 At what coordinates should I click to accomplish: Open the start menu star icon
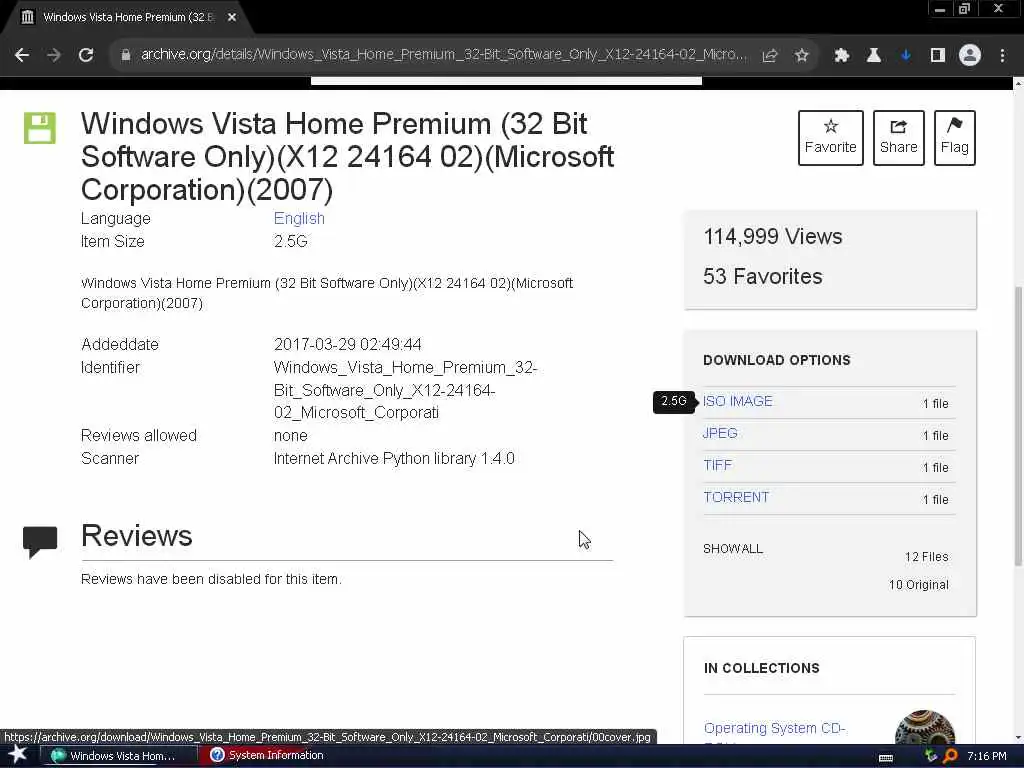tap(17, 755)
